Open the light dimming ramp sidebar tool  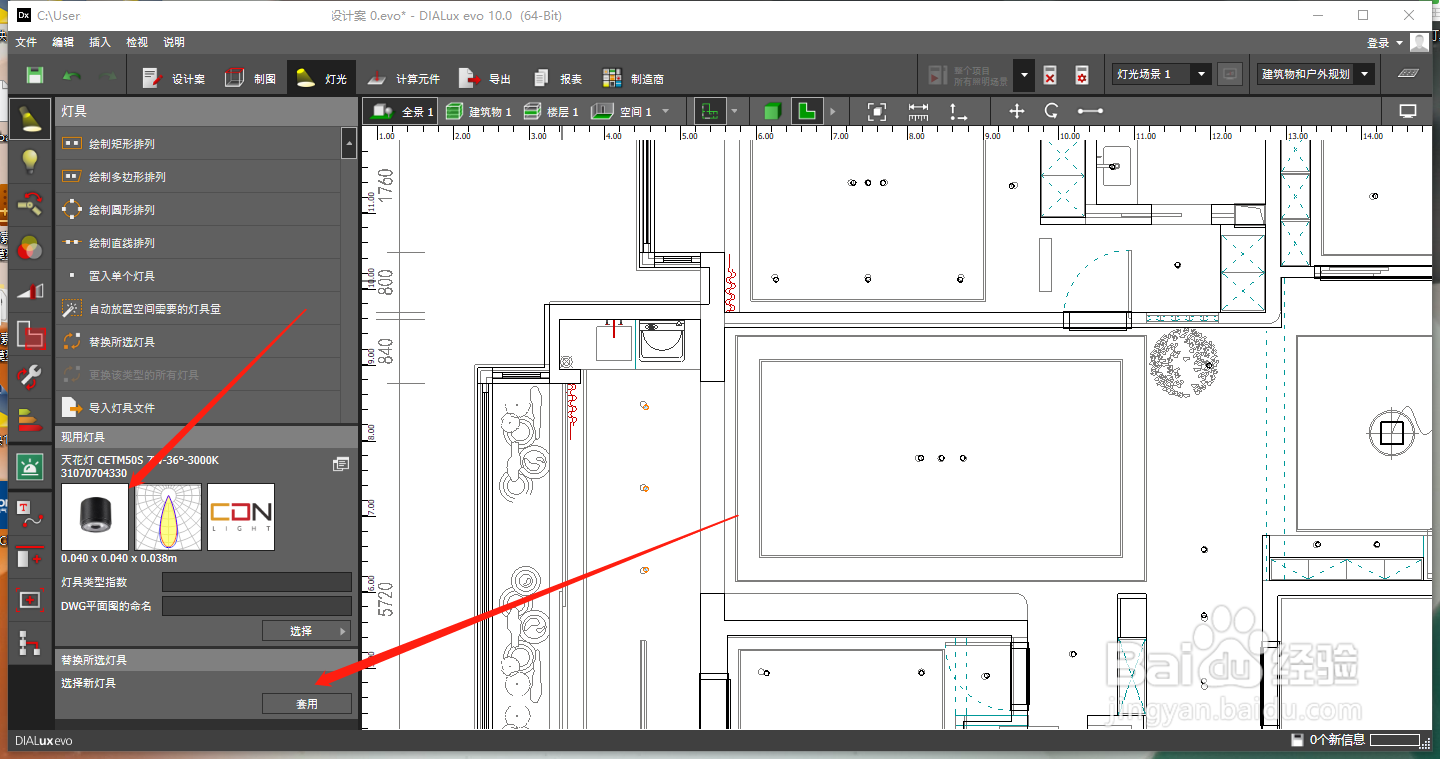[x=30, y=290]
